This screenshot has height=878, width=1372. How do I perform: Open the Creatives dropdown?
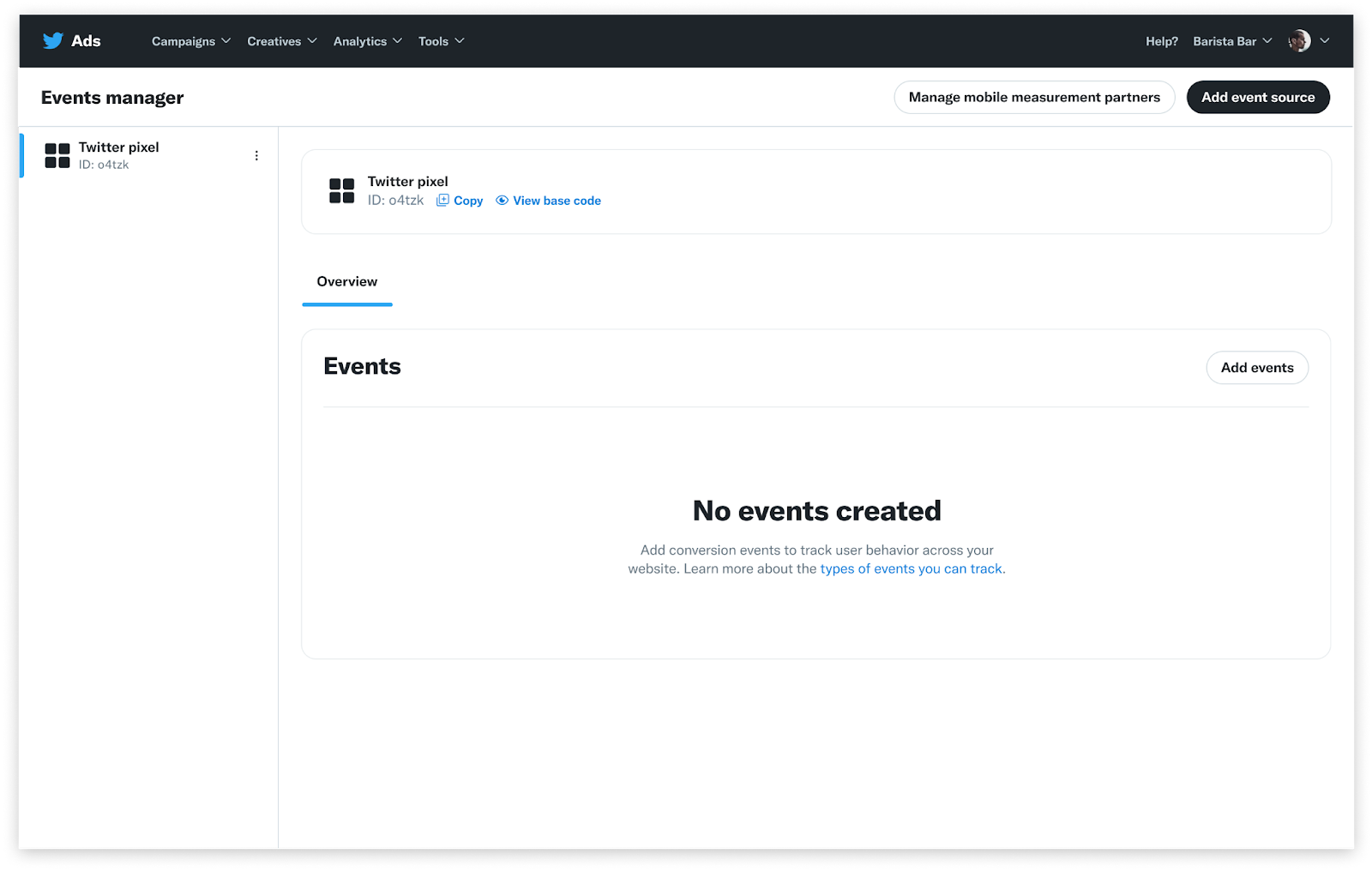(x=281, y=40)
